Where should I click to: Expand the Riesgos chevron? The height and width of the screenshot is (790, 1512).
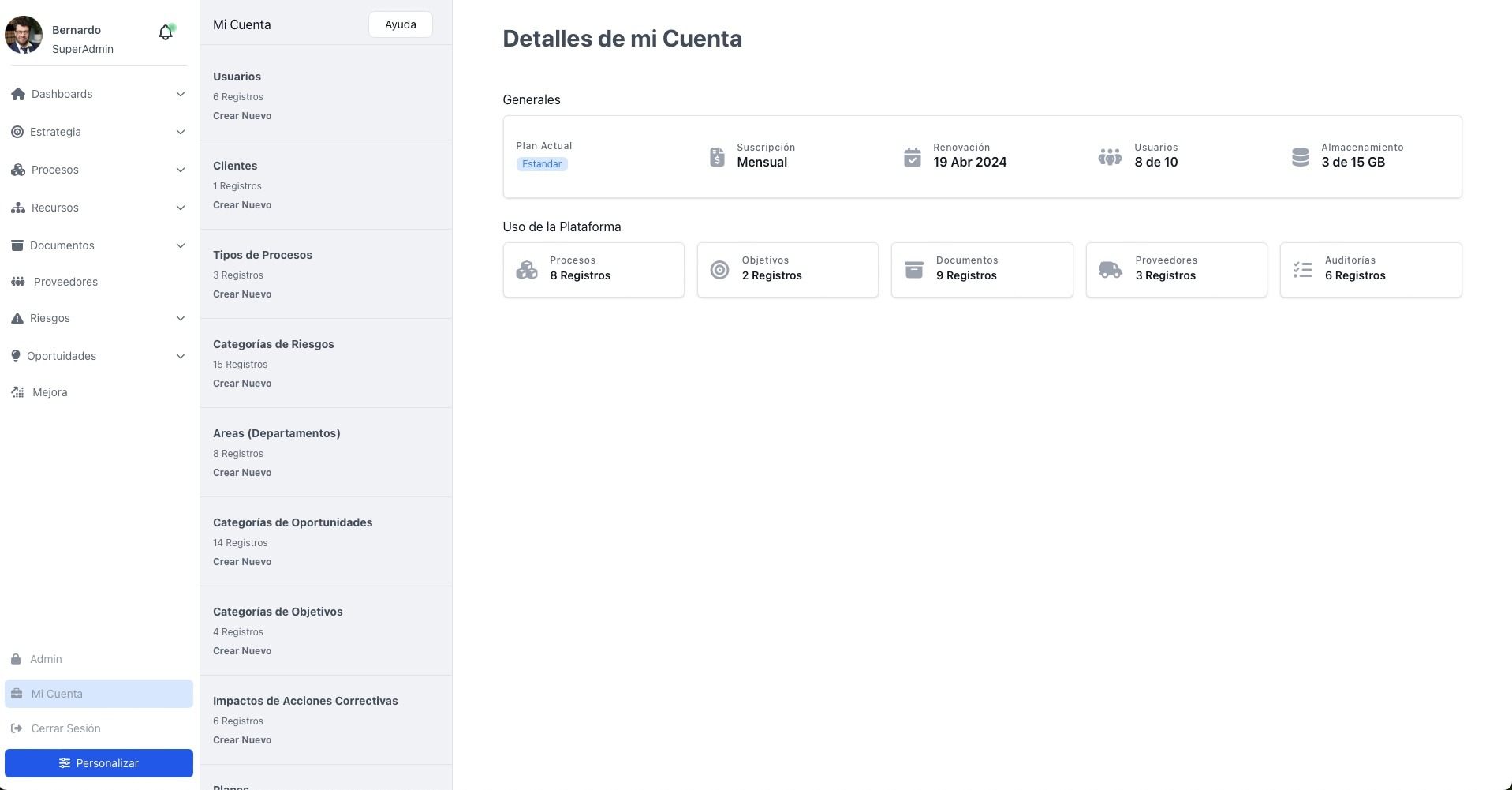[x=181, y=318]
